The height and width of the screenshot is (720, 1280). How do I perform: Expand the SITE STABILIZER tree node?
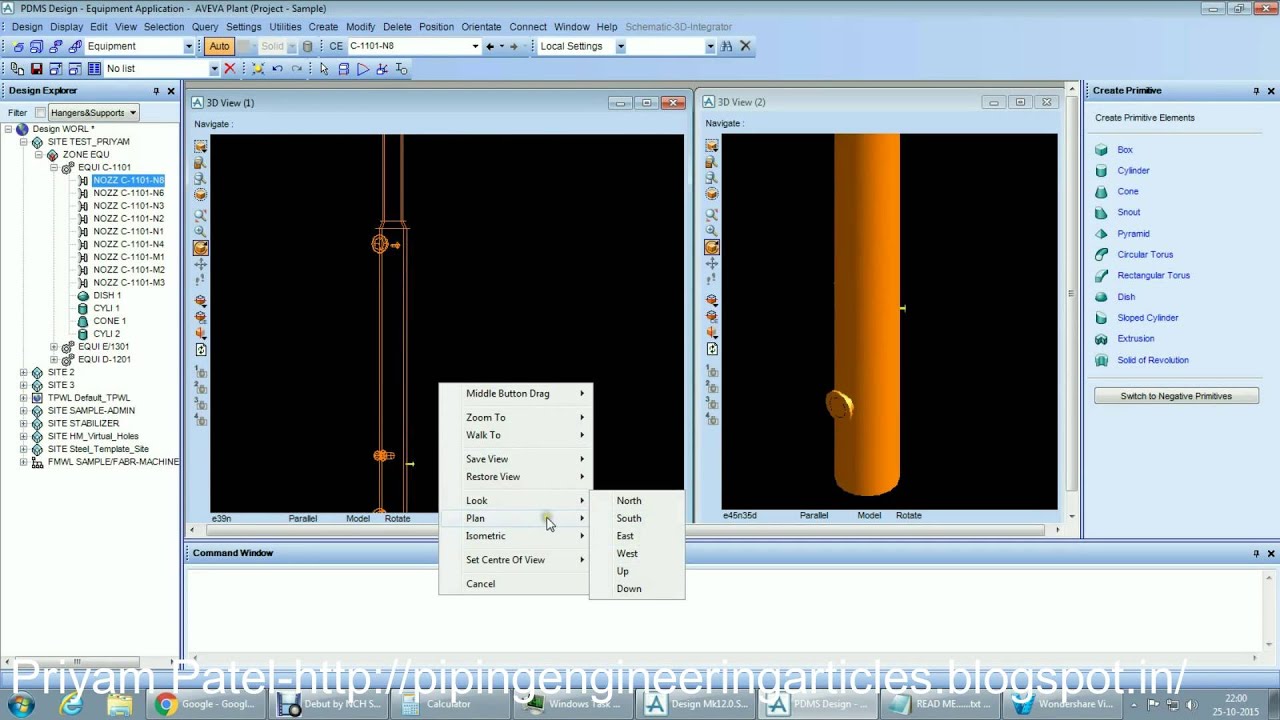point(24,424)
